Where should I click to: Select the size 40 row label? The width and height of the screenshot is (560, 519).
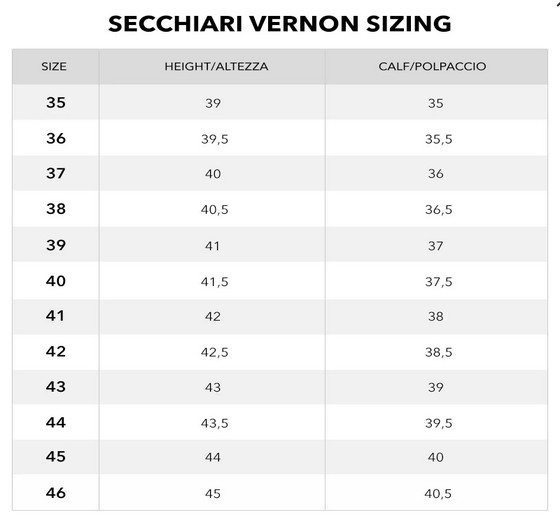[x=56, y=281]
